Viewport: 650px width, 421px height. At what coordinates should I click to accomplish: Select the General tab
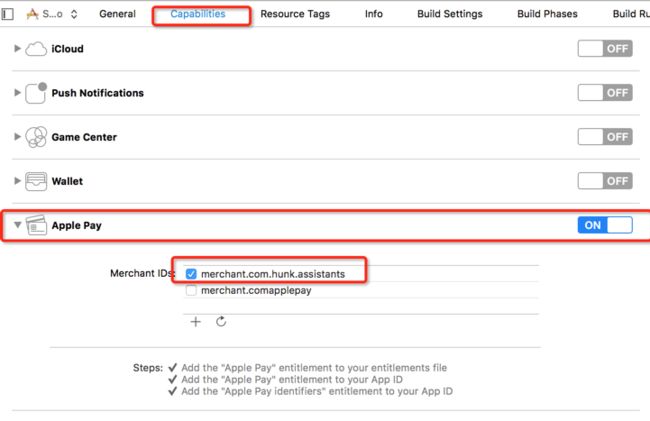tap(117, 14)
